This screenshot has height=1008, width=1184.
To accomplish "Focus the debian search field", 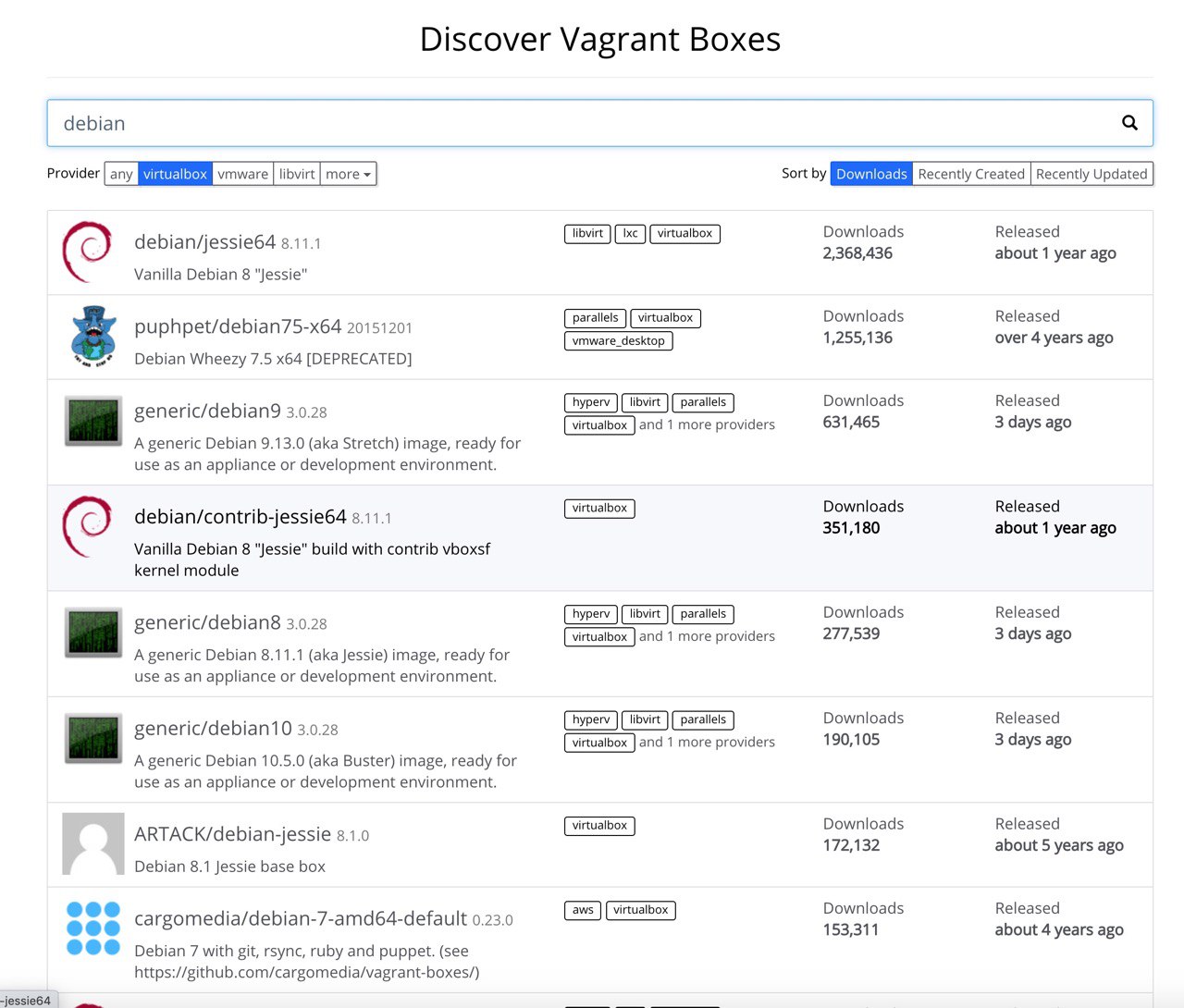I will tap(599, 123).
